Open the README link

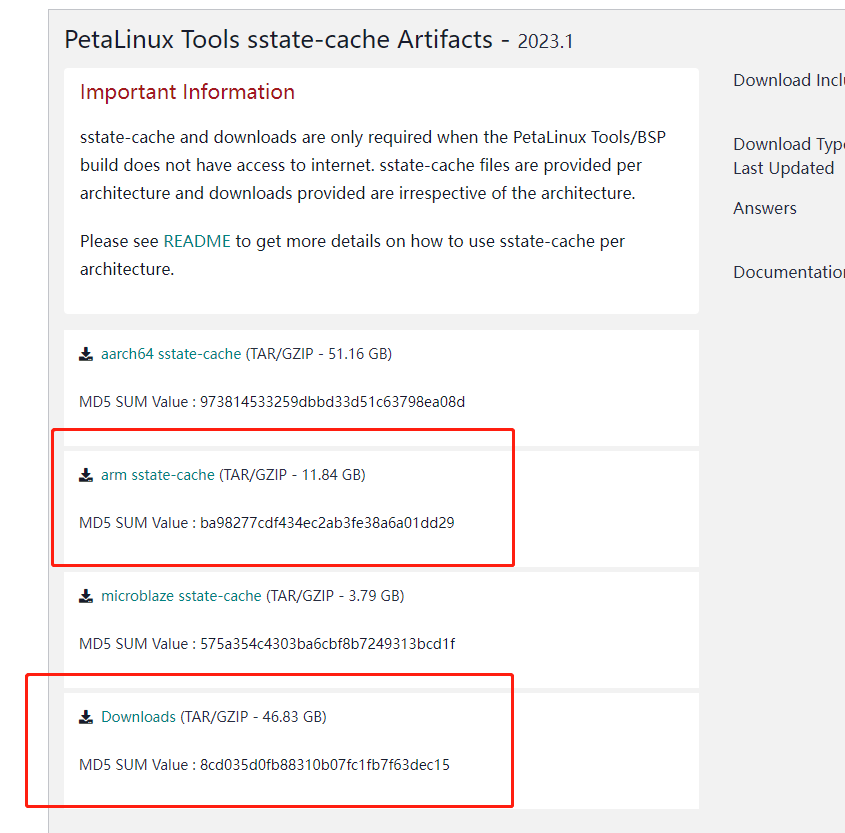(x=197, y=241)
